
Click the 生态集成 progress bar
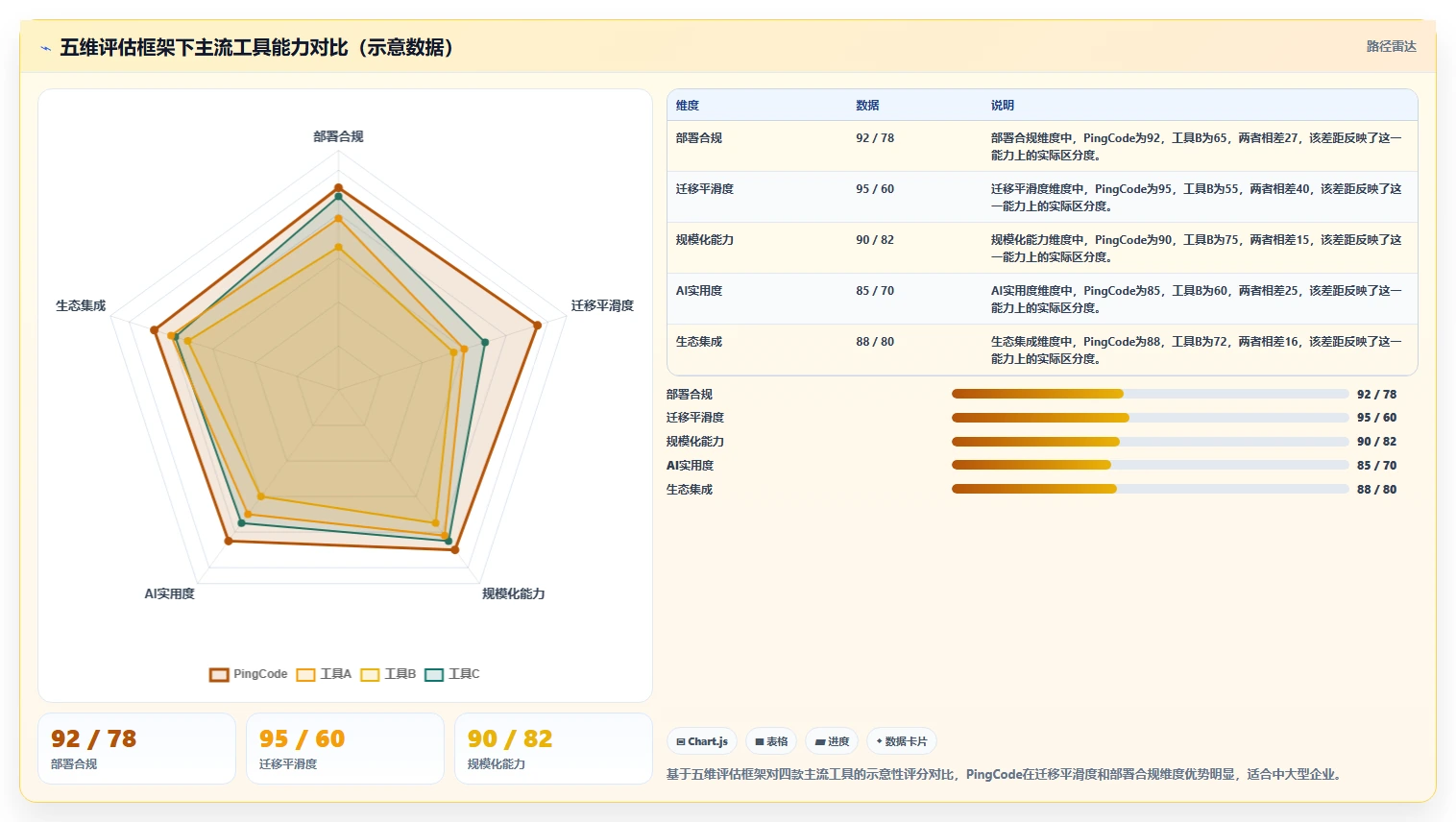[1151, 489]
